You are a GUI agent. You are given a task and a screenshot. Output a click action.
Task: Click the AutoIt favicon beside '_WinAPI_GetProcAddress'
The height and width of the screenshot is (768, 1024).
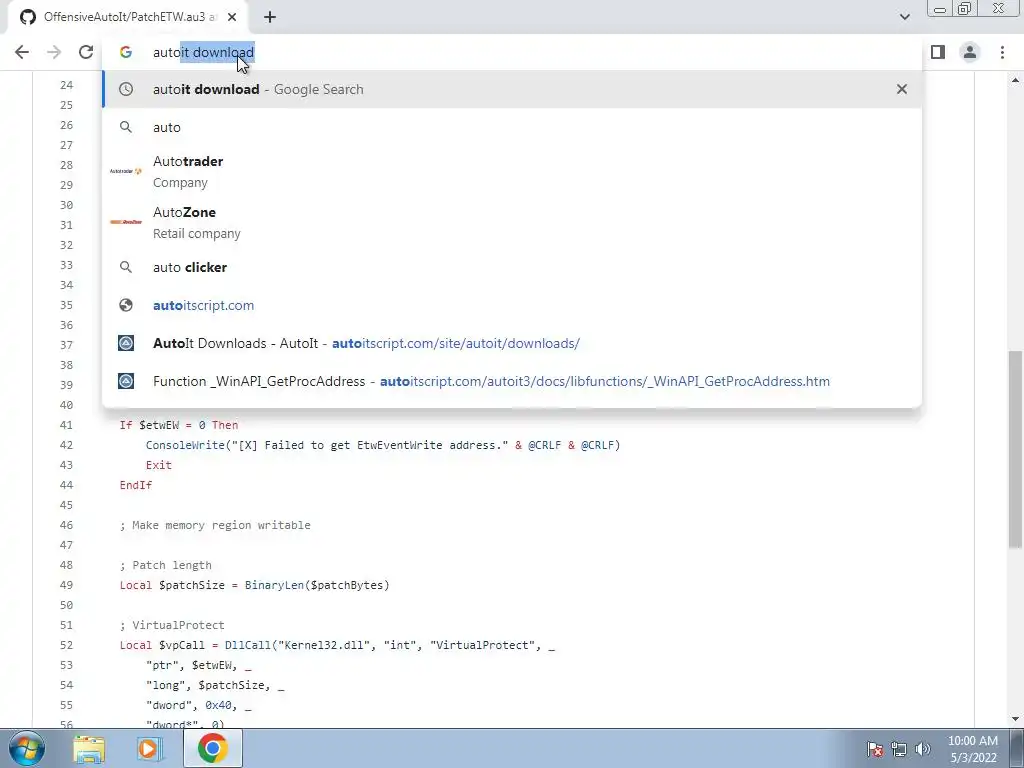click(125, 381)
